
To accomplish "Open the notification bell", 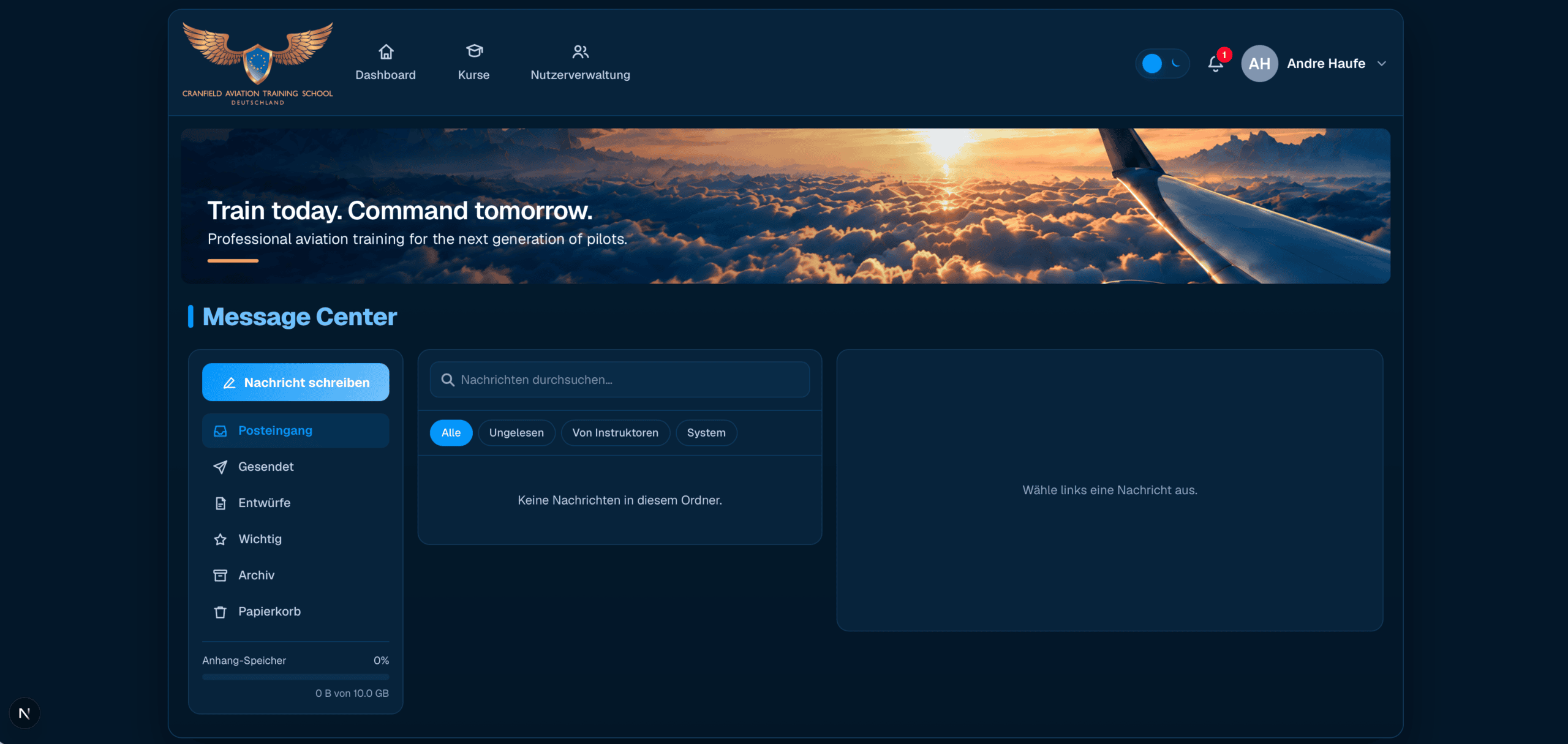I will click(1216, 64).
